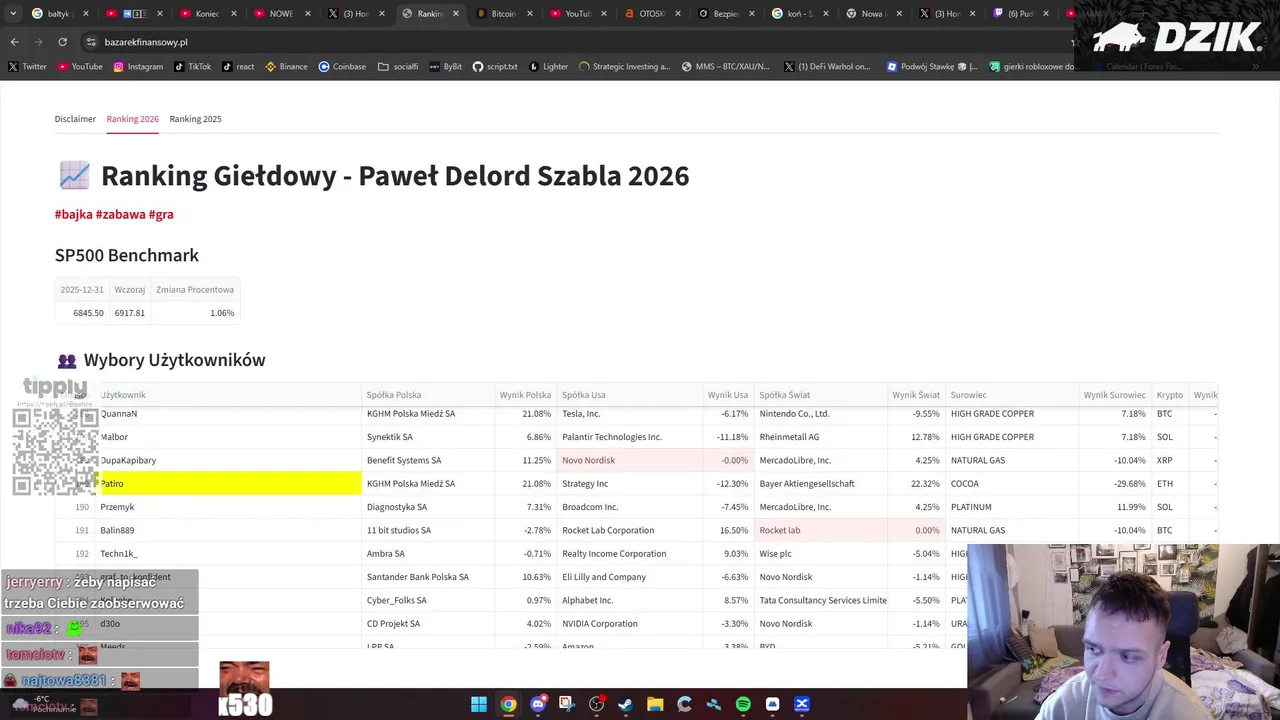Image resolution: width=1280 pixels, height=720 pixels.
Task: Open the ByBit bookmark
Action: 446,67
